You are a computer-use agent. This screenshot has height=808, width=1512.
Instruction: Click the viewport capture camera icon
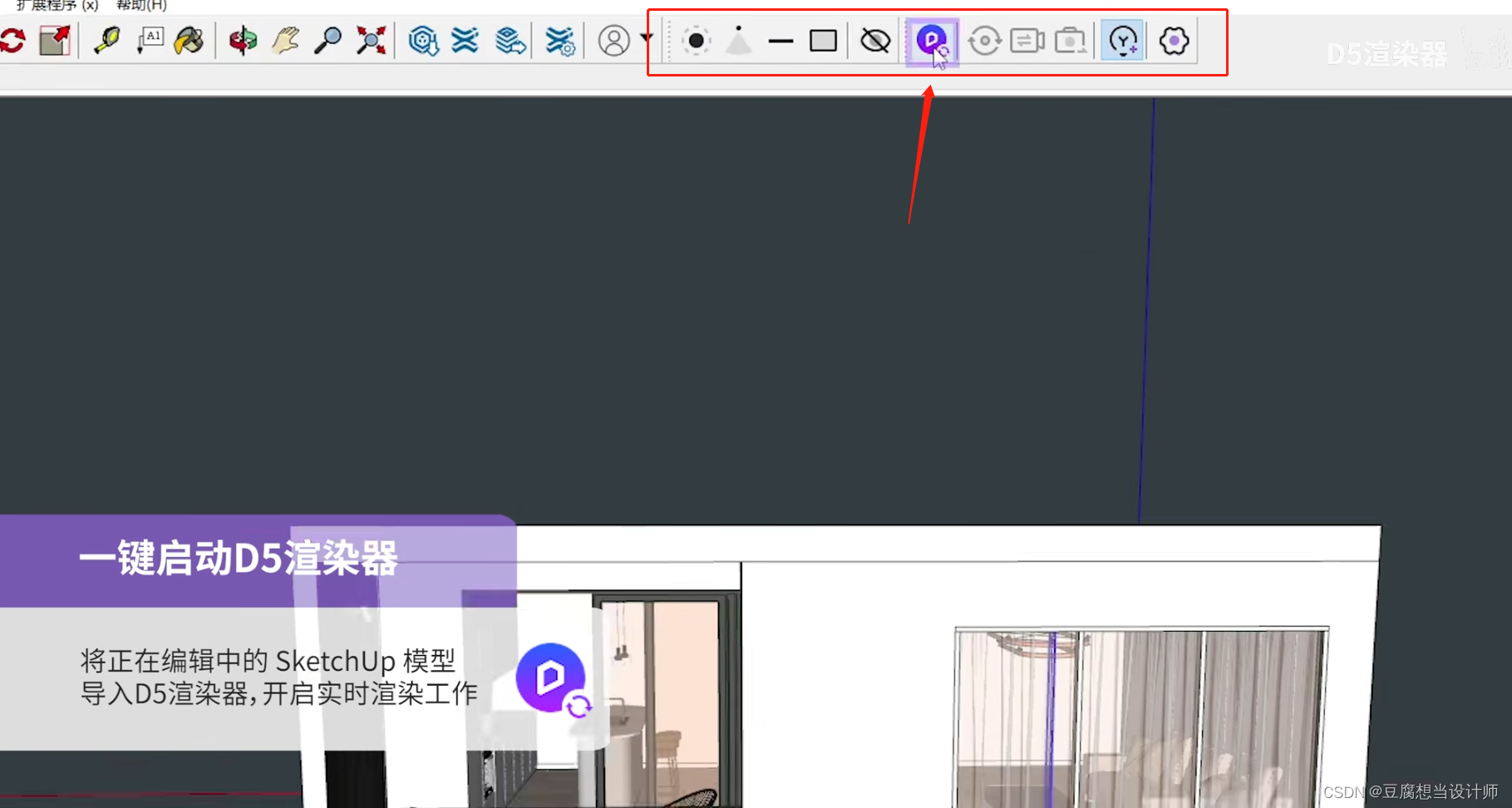(1071, 40)
